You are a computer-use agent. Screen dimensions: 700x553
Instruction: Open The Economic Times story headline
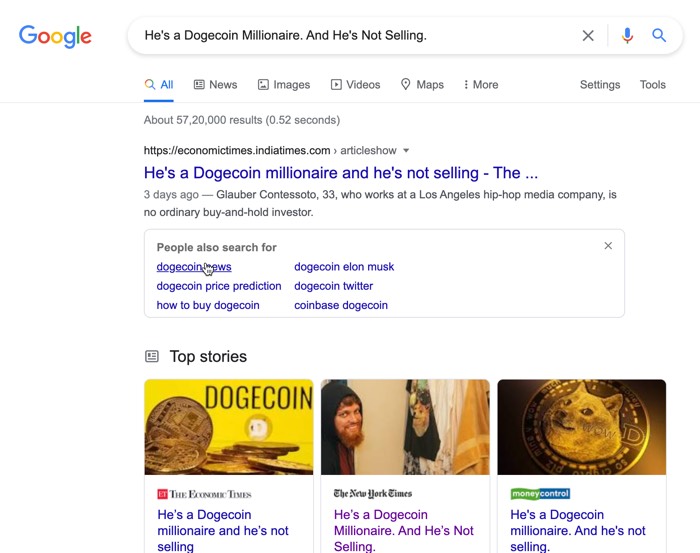pos(223,530)
